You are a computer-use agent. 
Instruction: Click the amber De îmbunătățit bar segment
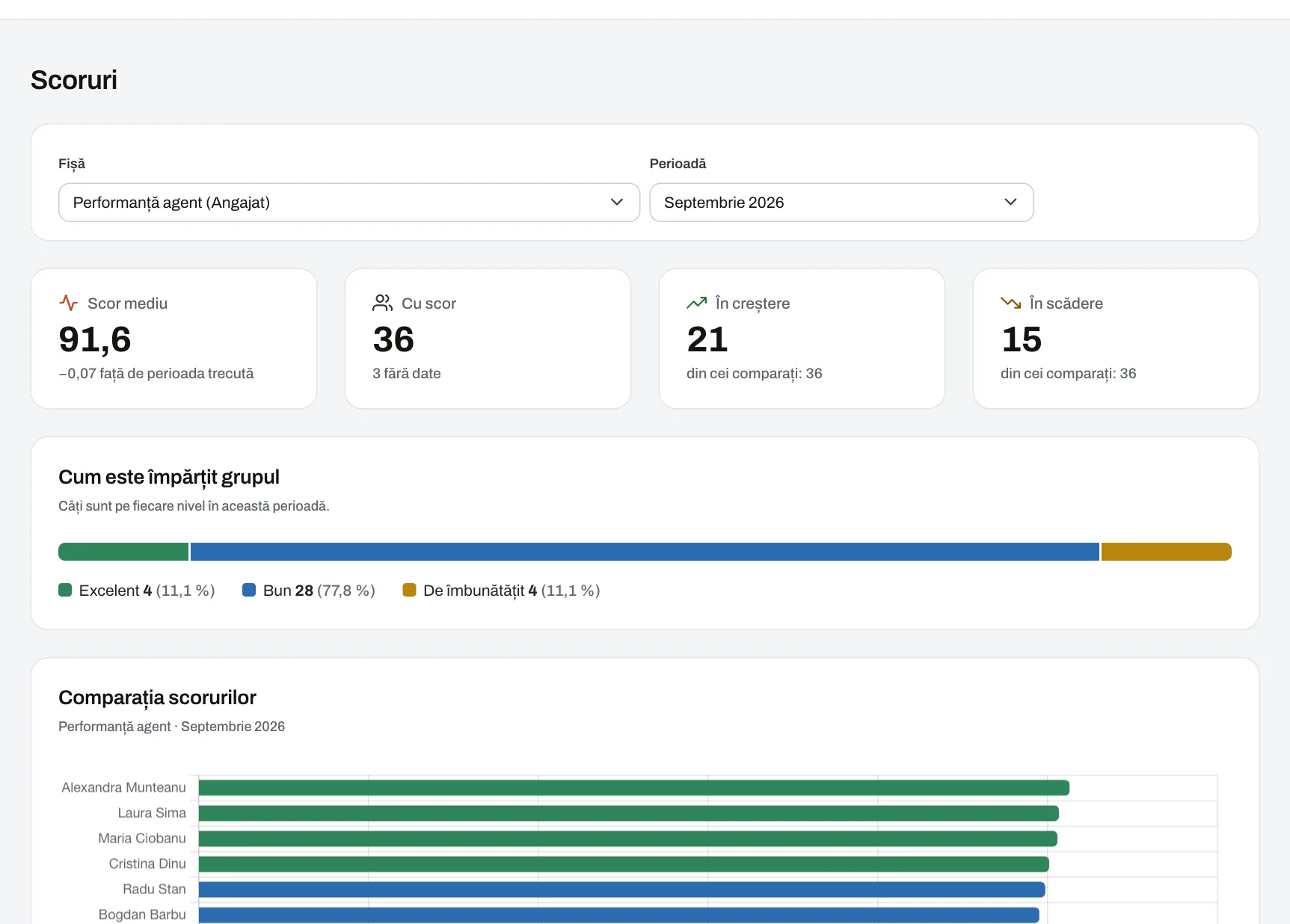pyautogui.click(x=1167, y=552)
